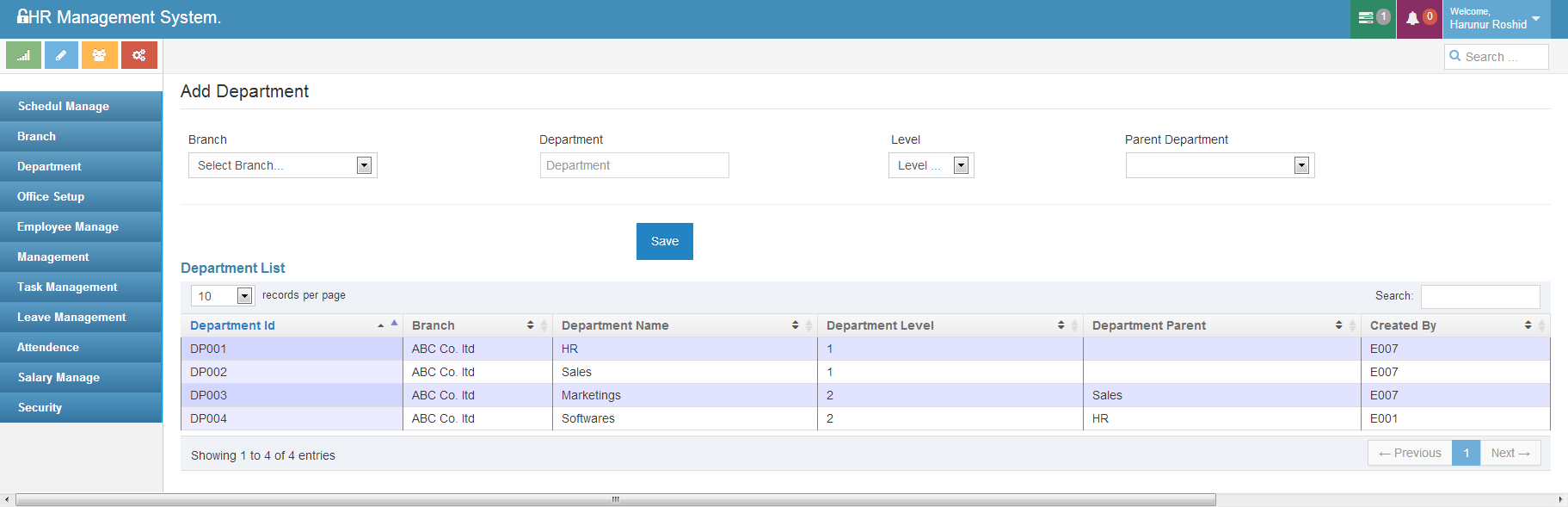Click the red gears settings shortcut icon

pos(138,55)
